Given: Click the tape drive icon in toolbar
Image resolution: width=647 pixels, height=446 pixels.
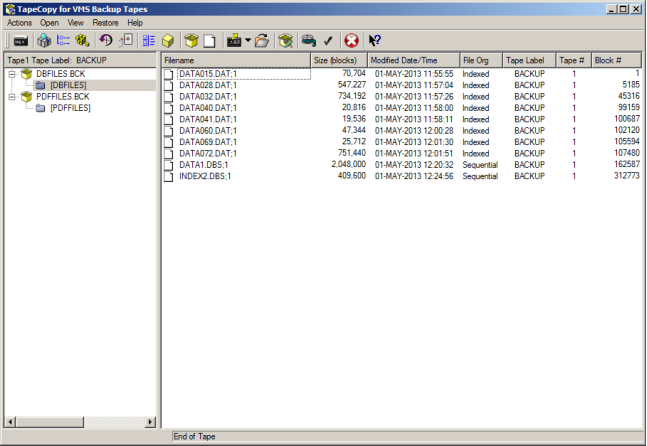Looking at the screenshot, I should click(x=21, y=41).
